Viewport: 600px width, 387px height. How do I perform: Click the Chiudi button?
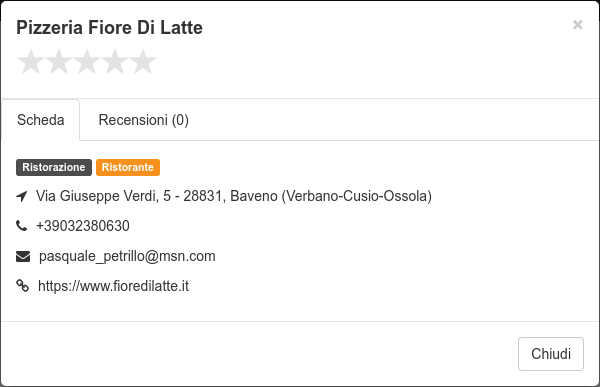click(551, 354)
